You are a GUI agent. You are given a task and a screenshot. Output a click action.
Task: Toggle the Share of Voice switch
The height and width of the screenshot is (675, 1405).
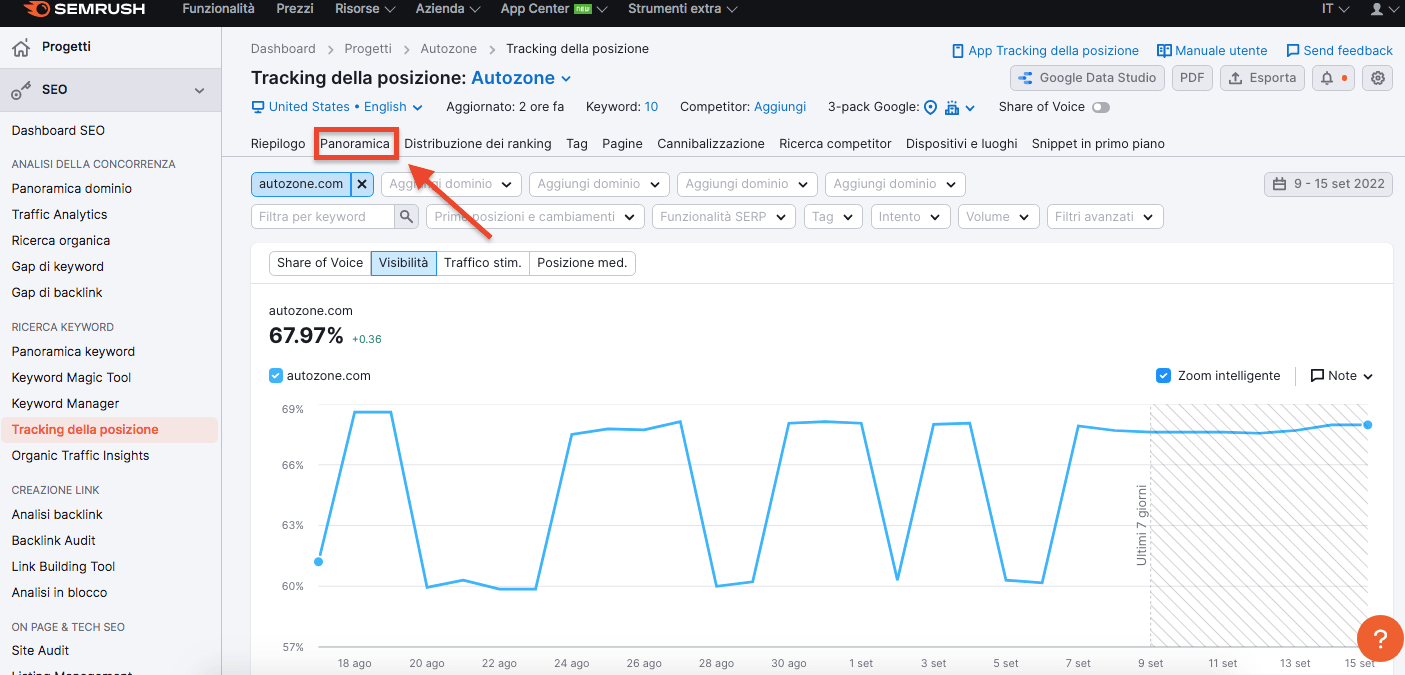pos(1101,107)
